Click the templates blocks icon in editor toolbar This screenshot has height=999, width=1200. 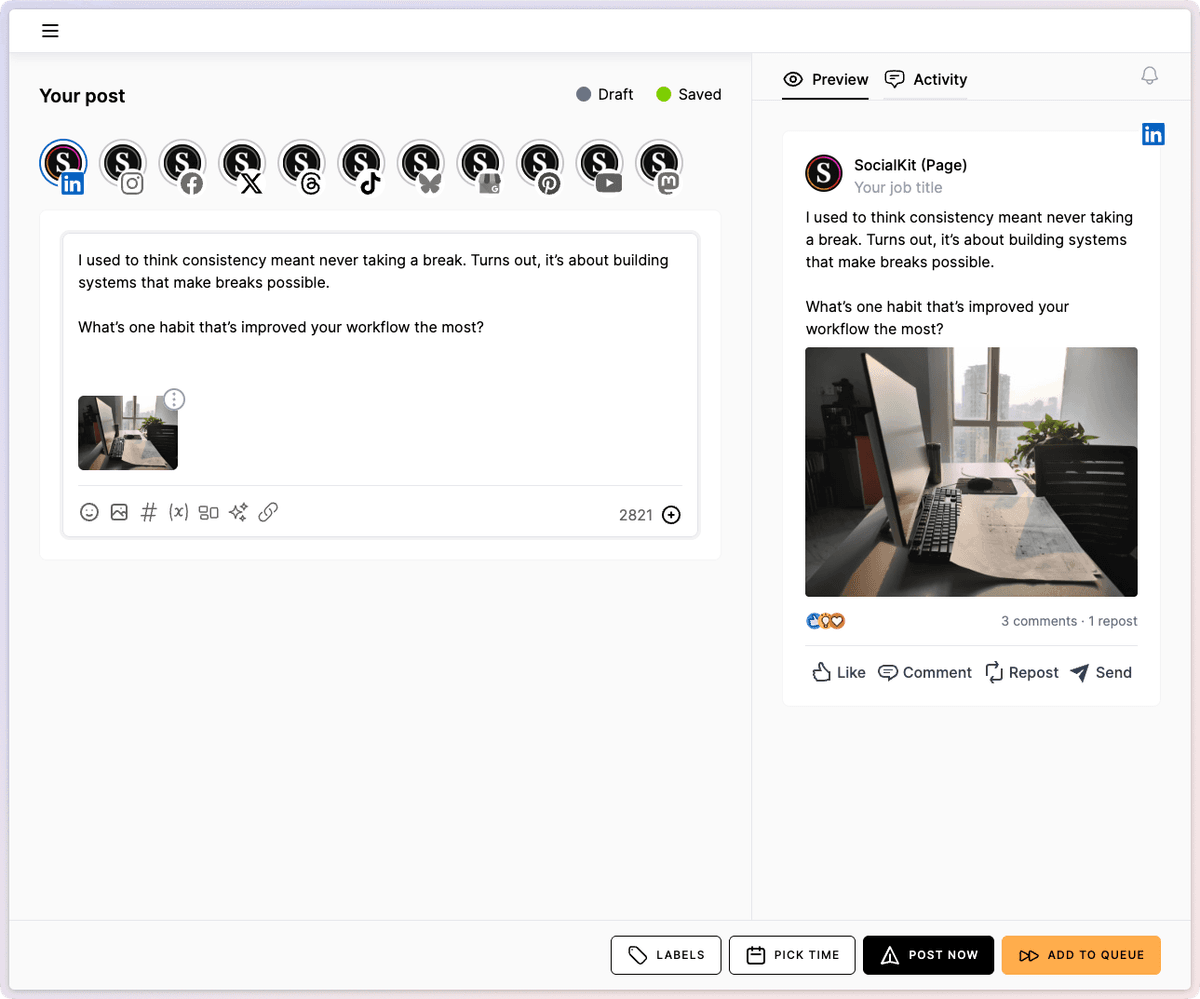[208, 513]
